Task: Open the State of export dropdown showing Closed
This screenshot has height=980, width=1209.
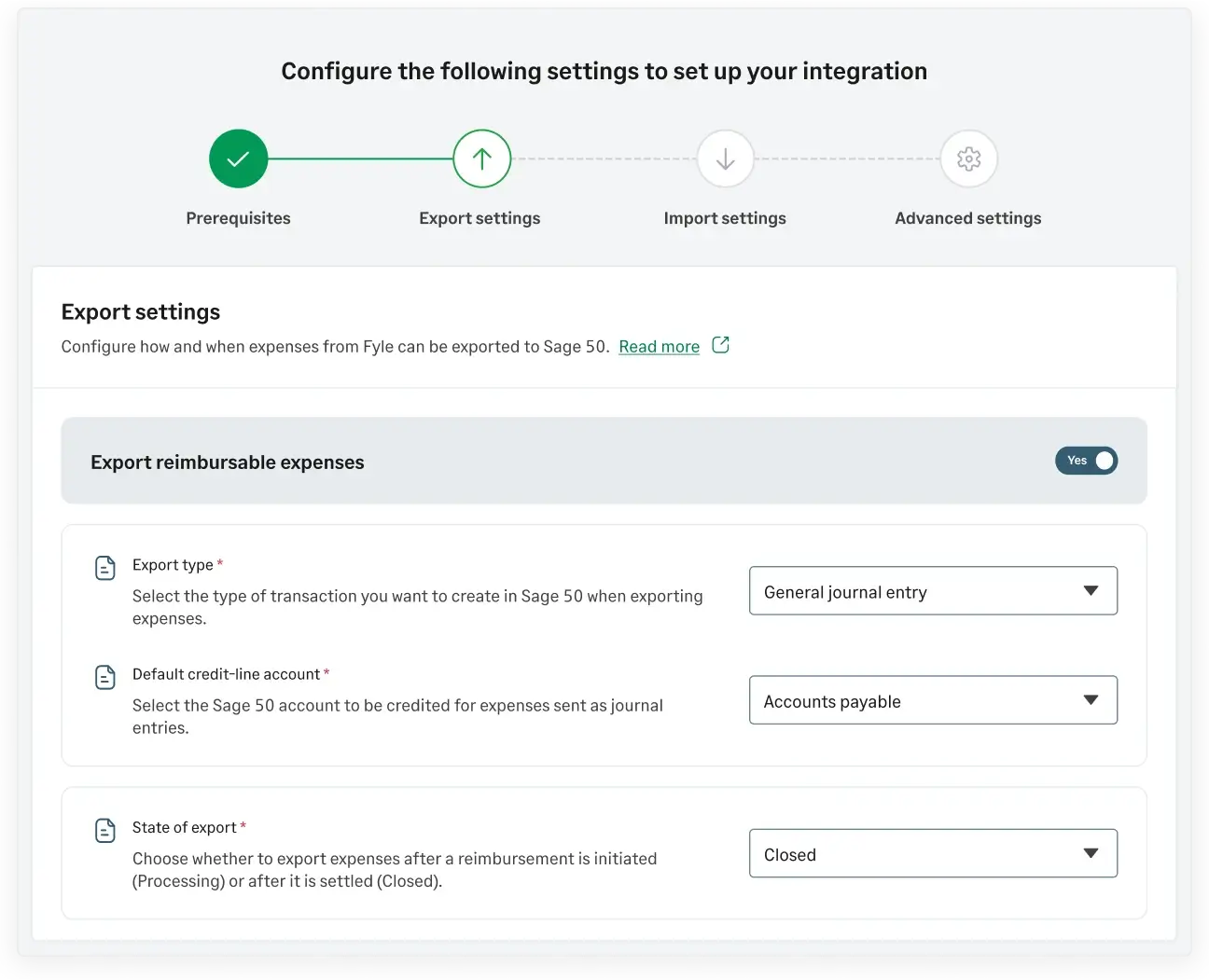Action: pyautogui.click(x=933, y=853)
